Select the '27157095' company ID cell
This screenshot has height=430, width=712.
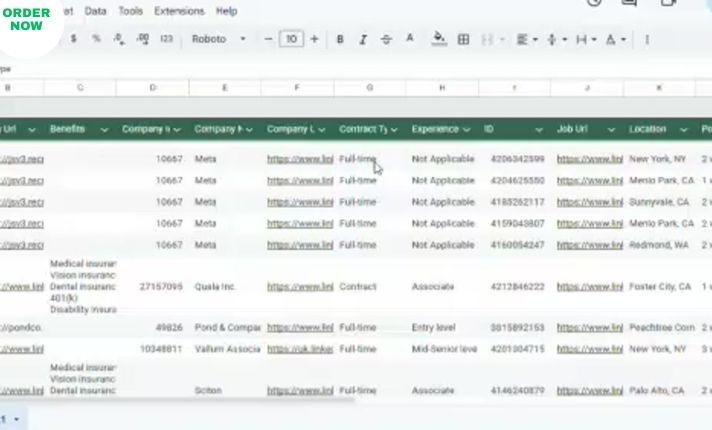pos(153,287)
